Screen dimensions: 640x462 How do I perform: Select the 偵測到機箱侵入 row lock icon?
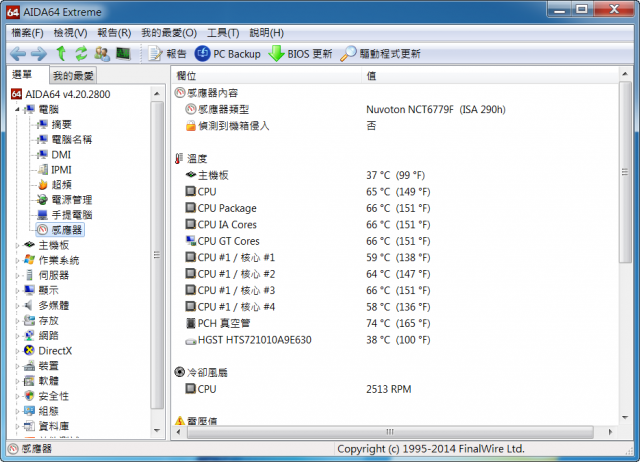click(x=191, y=126)
